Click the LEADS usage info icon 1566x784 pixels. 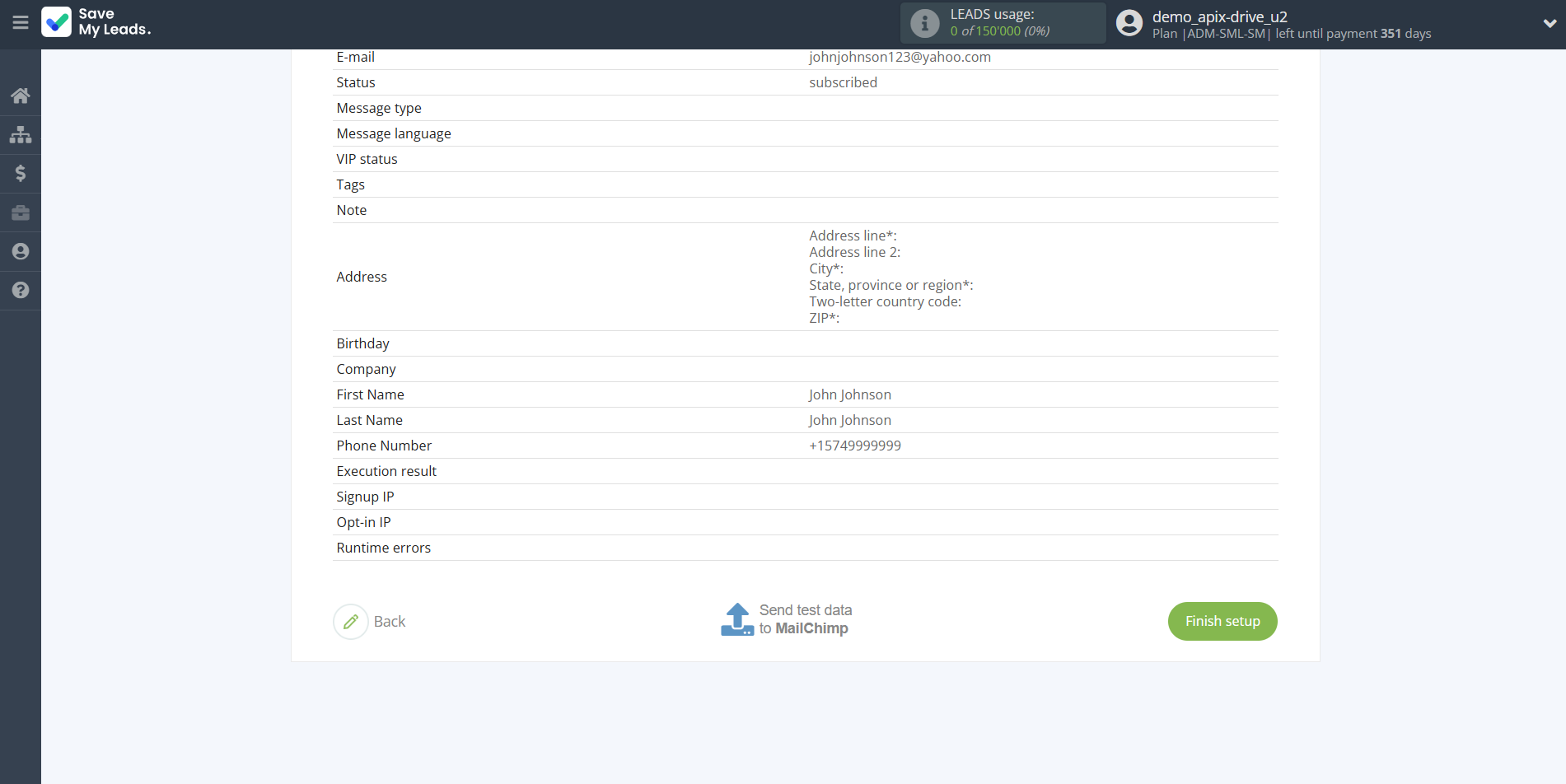pos(924,23)
